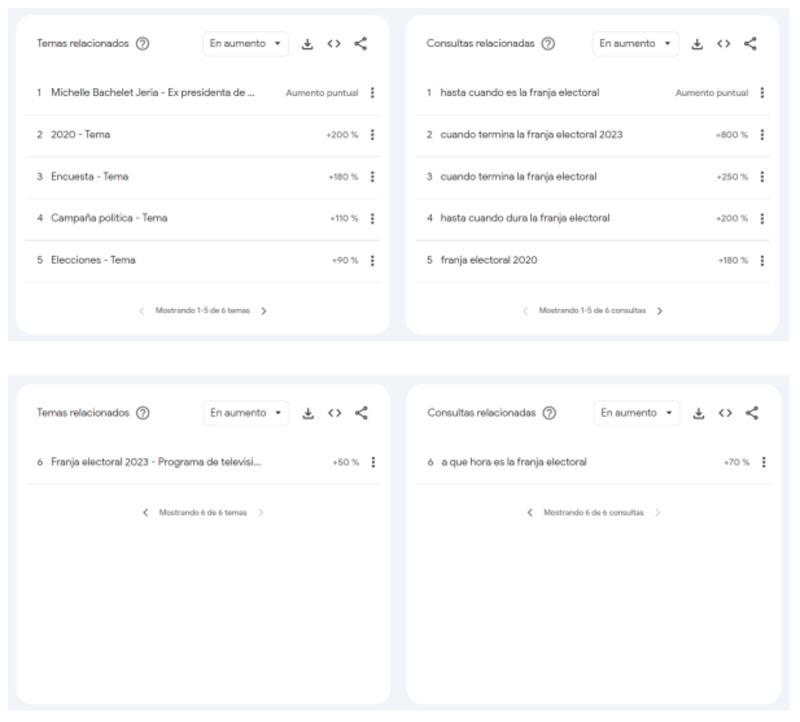Open Michelle Bachelet Jeria topic

coord(153,93)
